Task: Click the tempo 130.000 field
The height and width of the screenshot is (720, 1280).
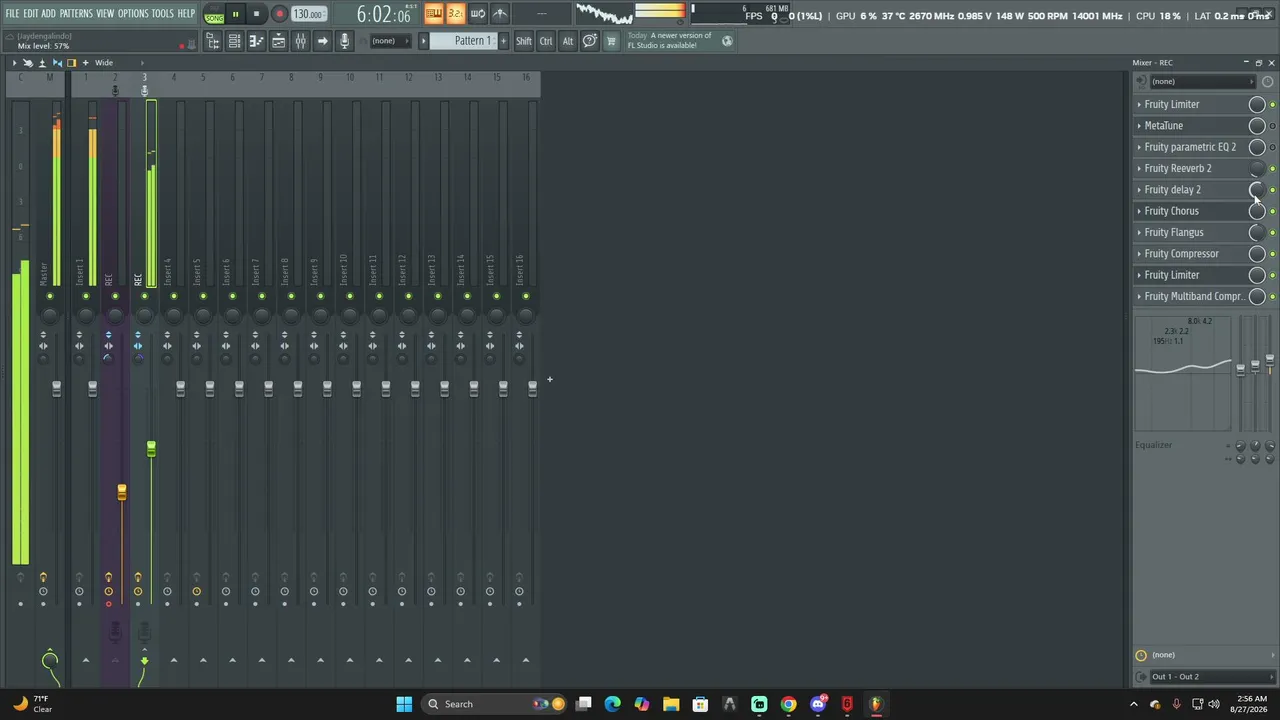Action: [308, 14]
